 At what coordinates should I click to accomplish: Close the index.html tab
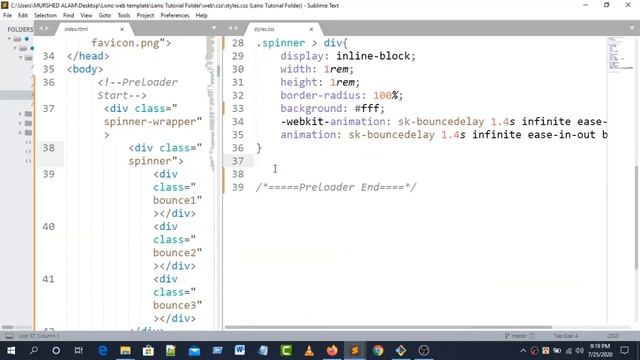tap(122, 29)
